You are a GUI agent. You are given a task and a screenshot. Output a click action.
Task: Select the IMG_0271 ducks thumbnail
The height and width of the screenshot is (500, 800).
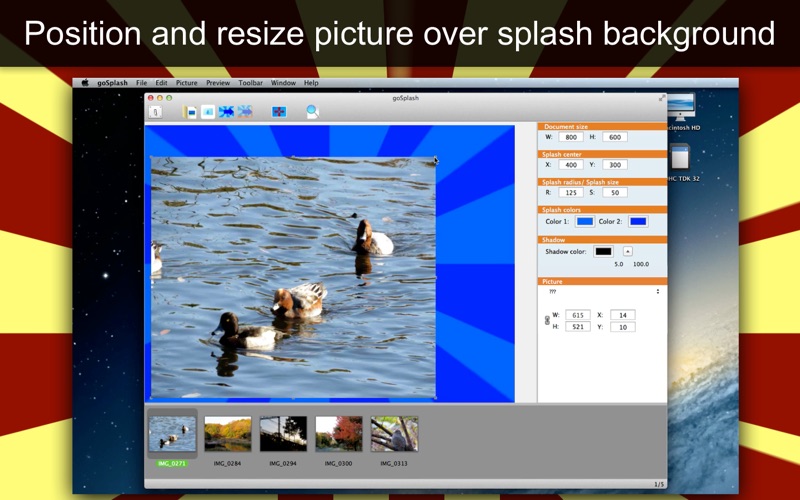click(172, 434)
